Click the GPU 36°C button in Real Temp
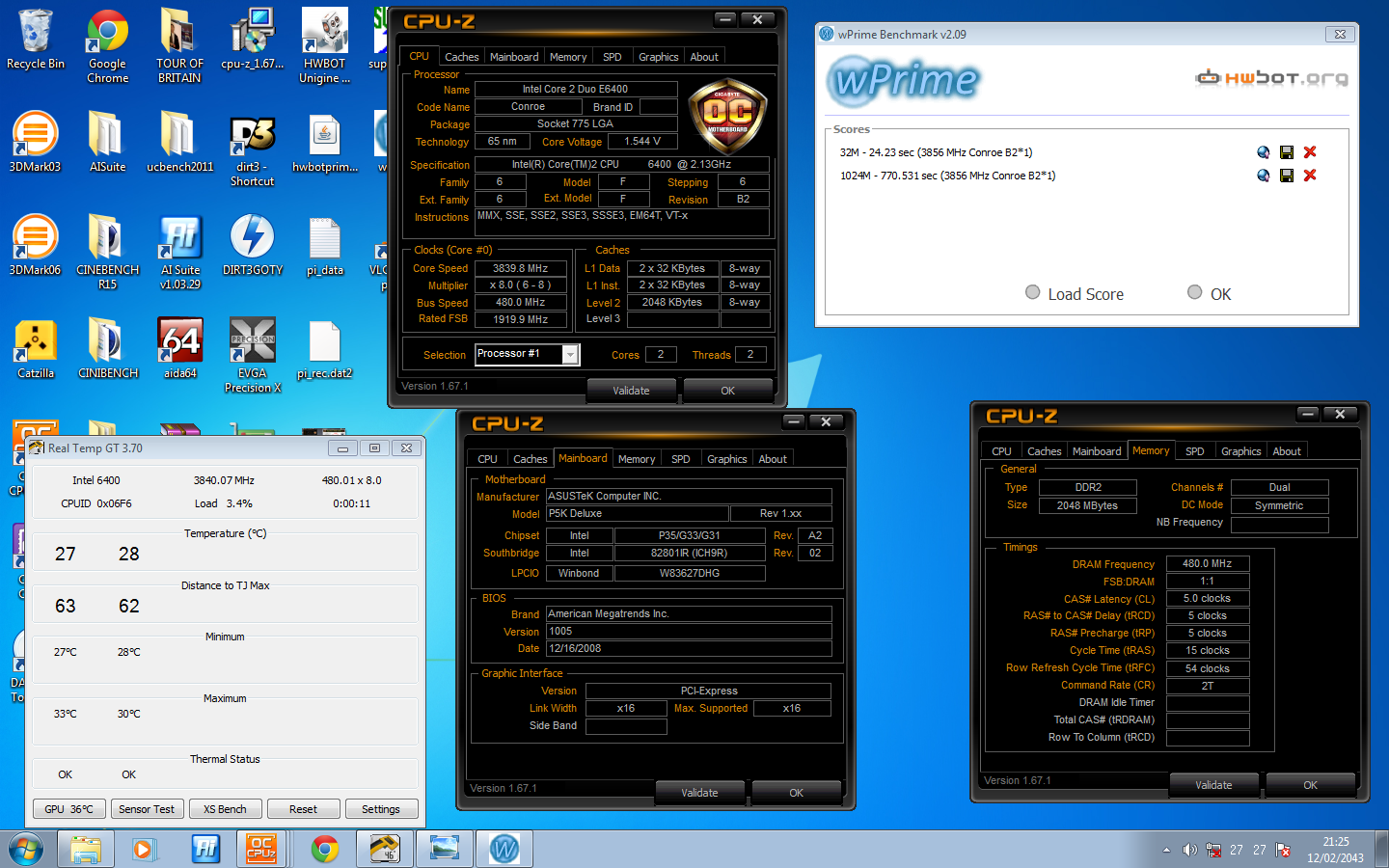This screenshot has height=868, width=1389. tap(68, 809)
